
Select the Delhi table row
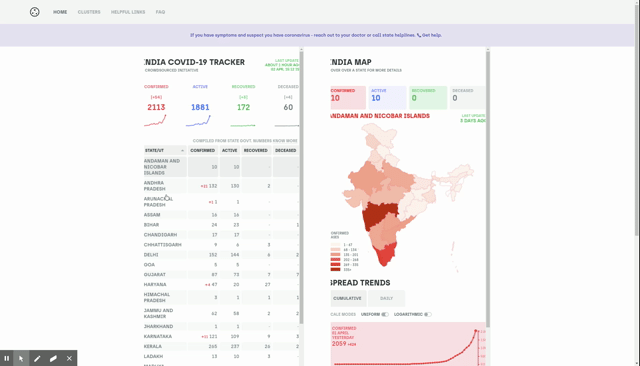(x=222, y=255)
